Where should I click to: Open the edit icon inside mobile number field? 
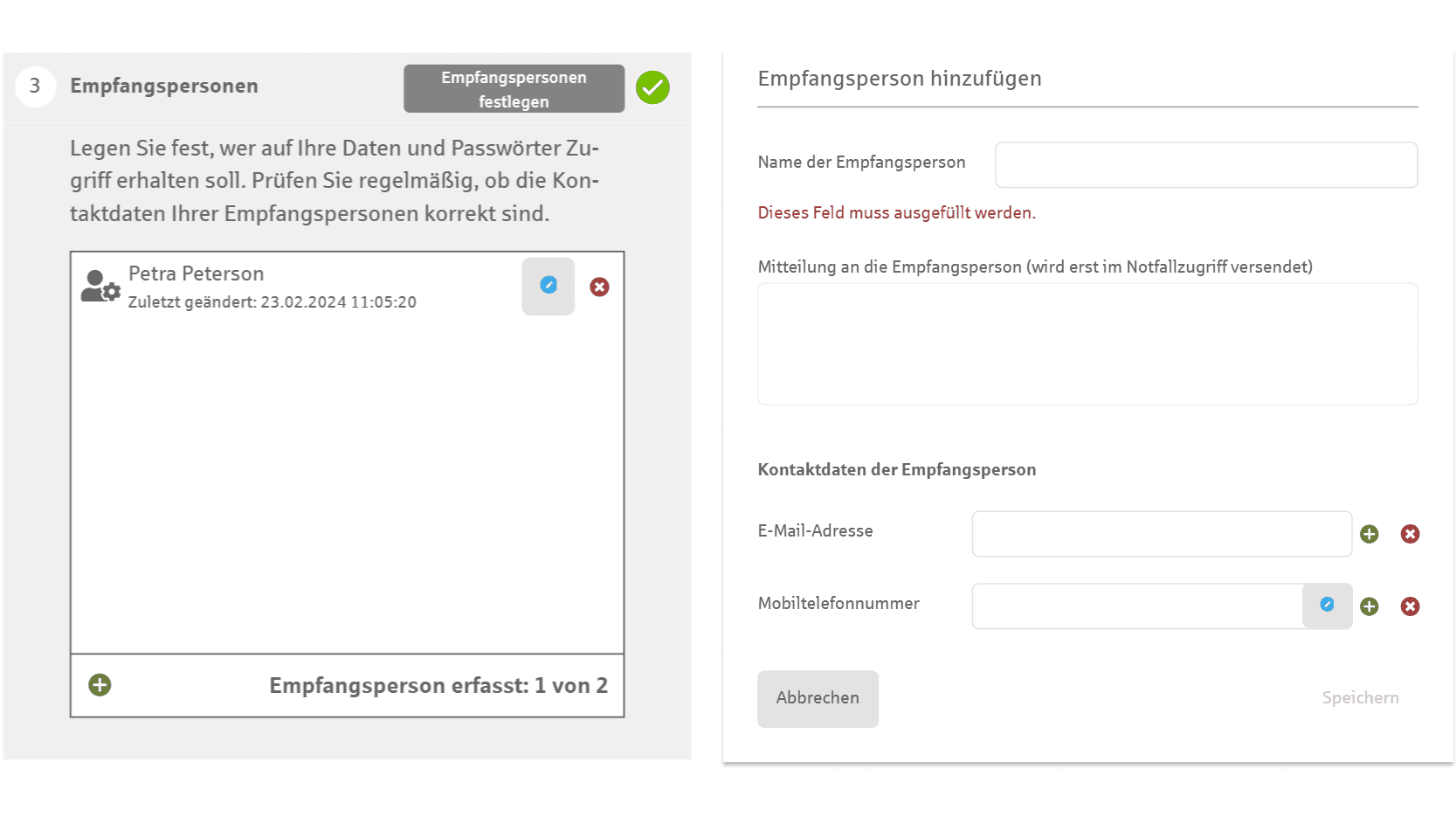pyautogui.click(x=1327, y=606)
